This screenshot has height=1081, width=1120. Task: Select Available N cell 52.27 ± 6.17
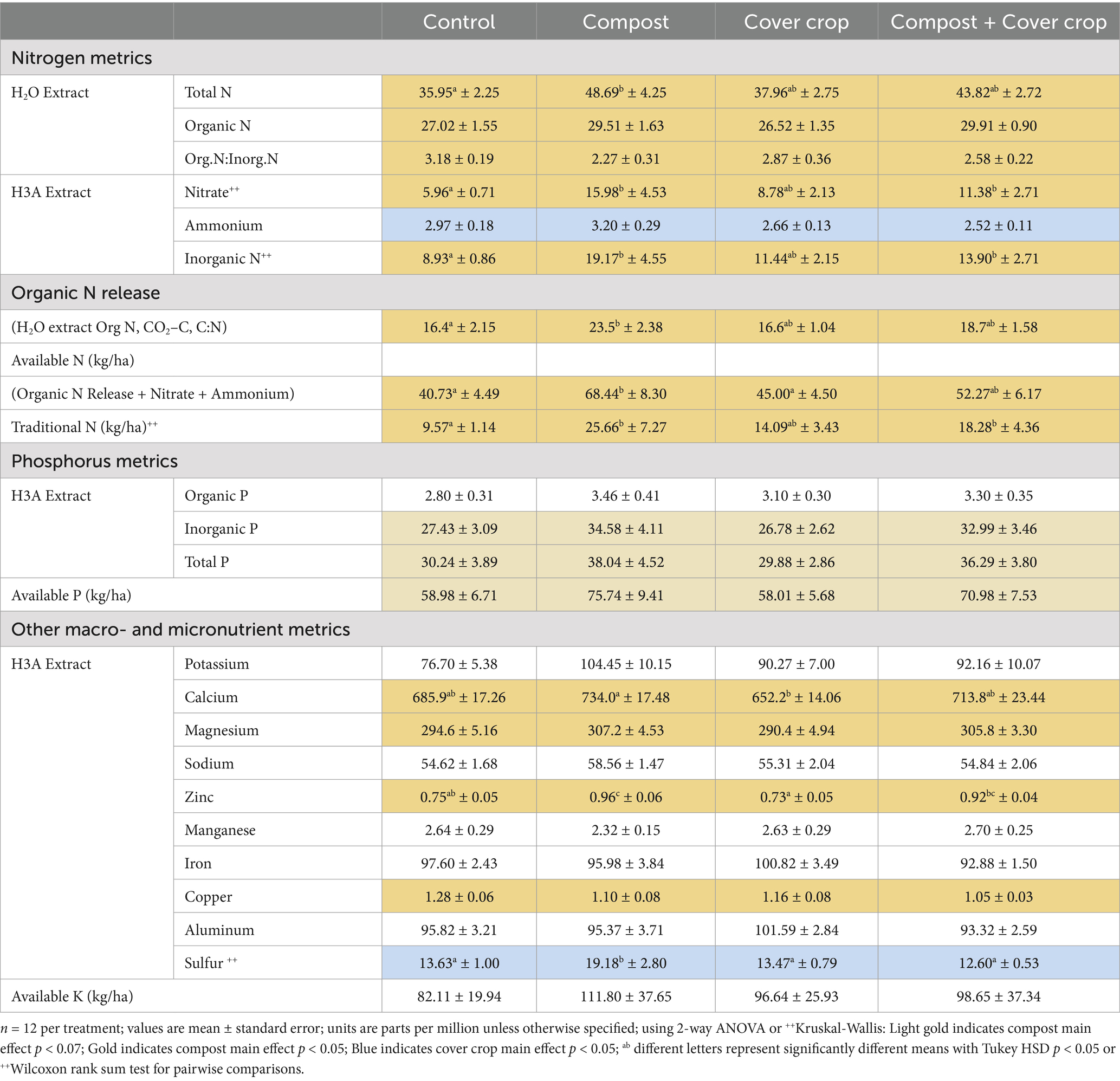pyautogui.click(x=998, y=394)
